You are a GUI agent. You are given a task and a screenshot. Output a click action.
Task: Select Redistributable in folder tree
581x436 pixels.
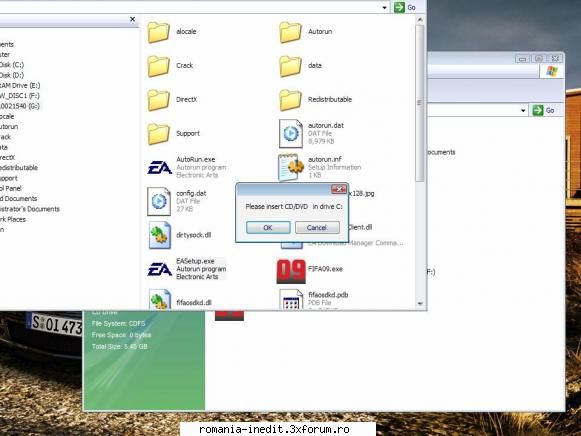[19, 168]
